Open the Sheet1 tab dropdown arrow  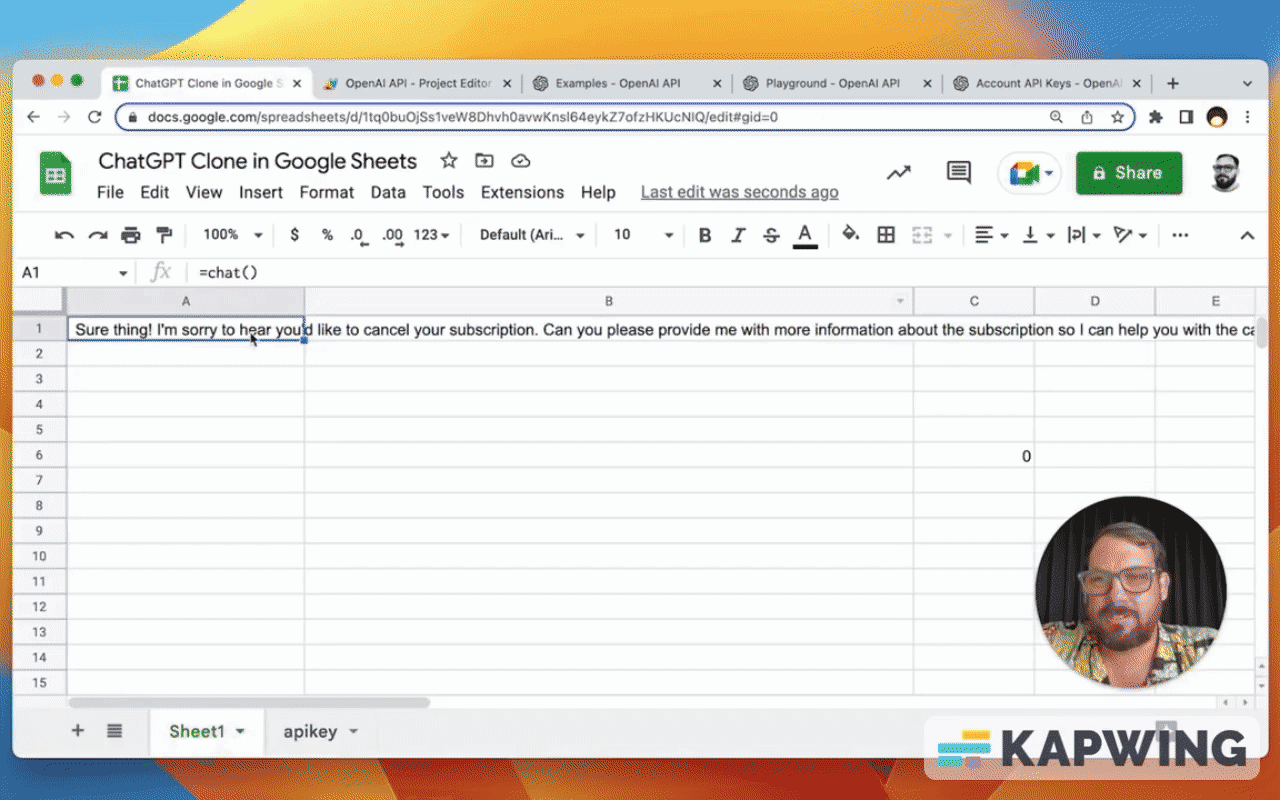(x=240, y=732)
